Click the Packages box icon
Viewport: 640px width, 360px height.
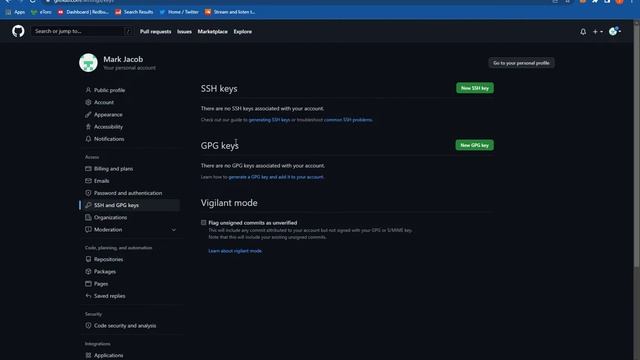[88, 271]
